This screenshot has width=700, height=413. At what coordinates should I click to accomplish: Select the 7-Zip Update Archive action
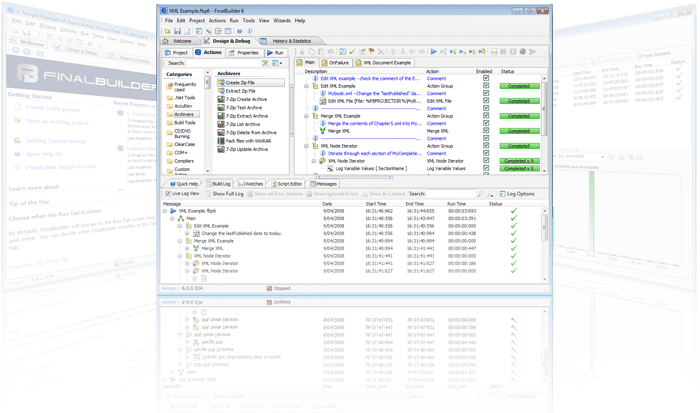[x=242, y=149]
